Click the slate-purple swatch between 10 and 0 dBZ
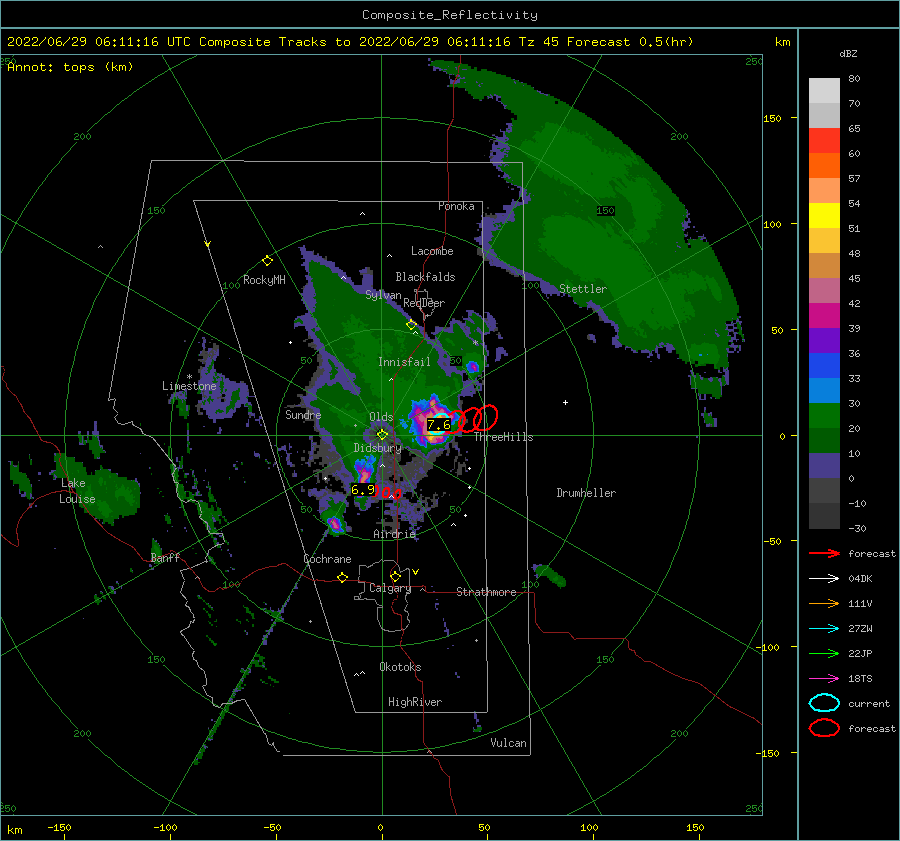 point(824,466)
